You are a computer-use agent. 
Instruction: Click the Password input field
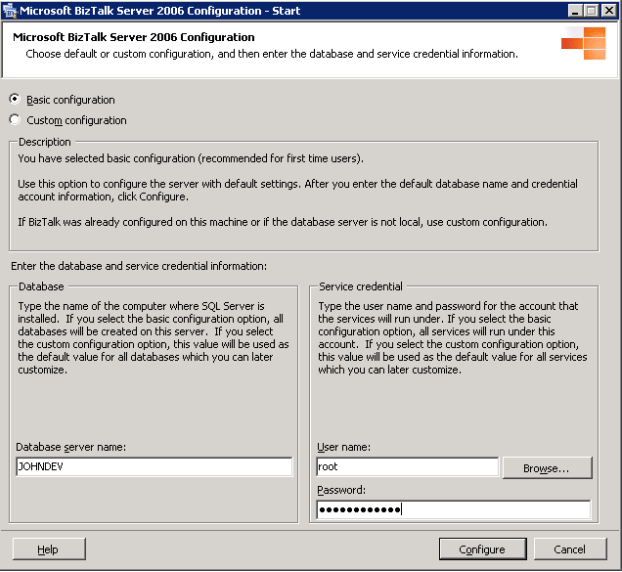tap(453, 509)
